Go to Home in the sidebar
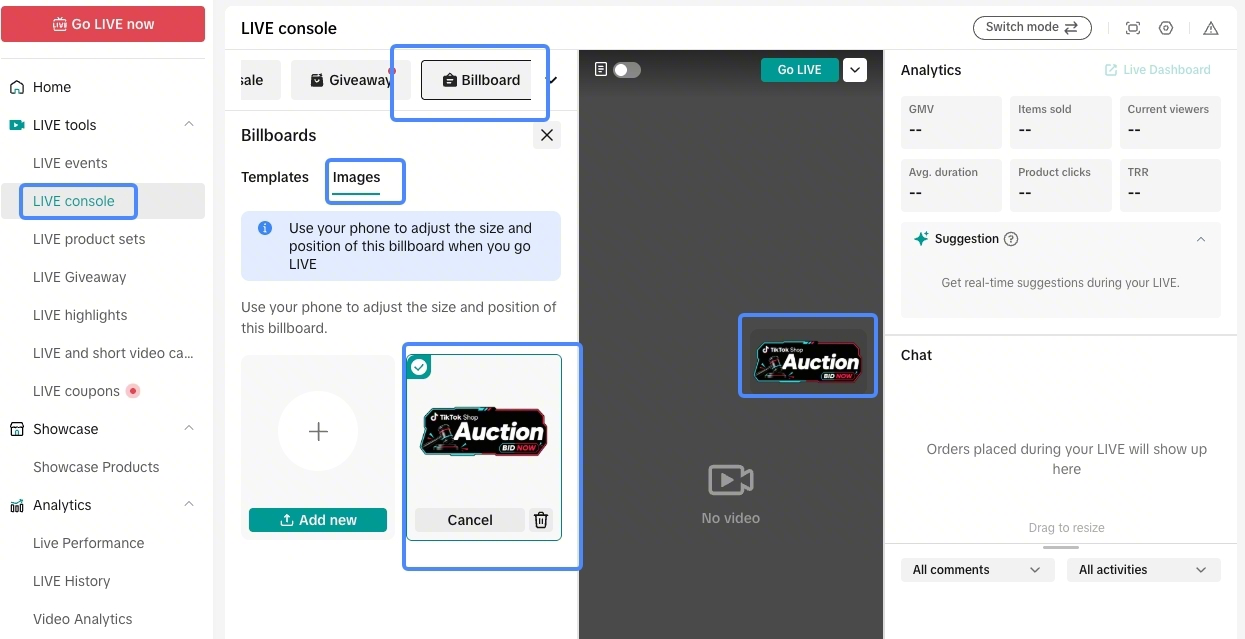1245x639 pixels. [52, 87]
